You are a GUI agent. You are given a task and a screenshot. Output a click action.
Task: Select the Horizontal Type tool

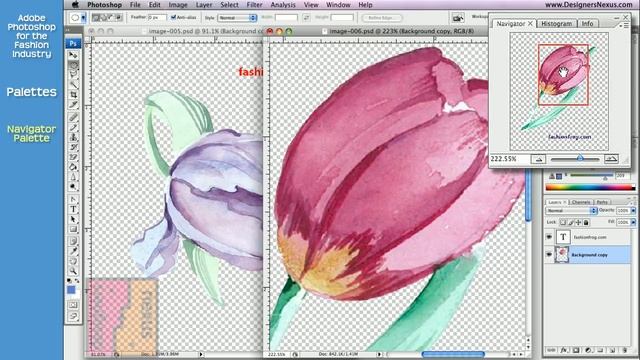[73, 209]
